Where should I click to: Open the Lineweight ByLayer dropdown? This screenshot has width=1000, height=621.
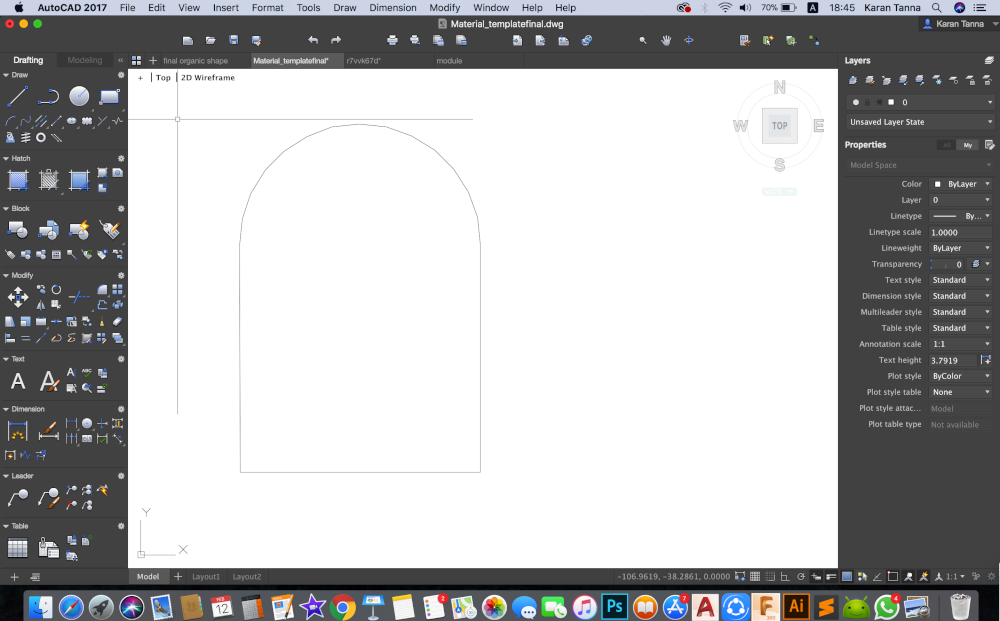[961, 248]
